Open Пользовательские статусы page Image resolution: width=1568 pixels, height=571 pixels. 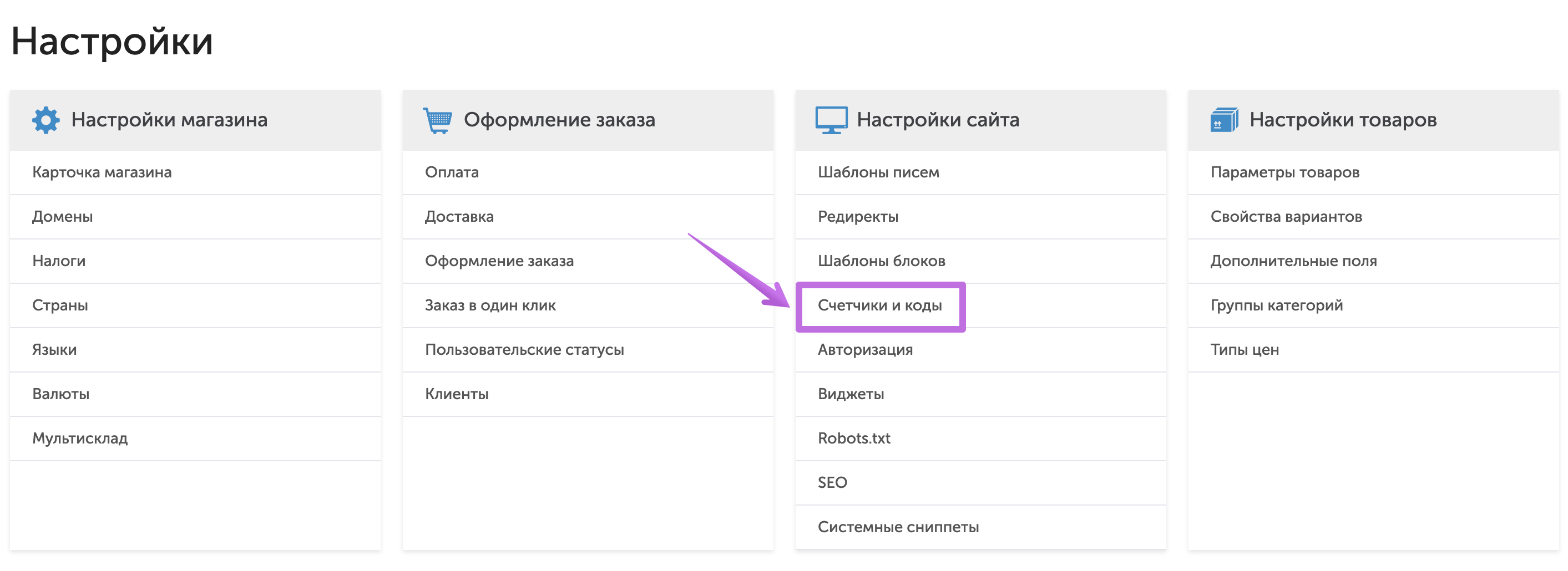[524, 350]
